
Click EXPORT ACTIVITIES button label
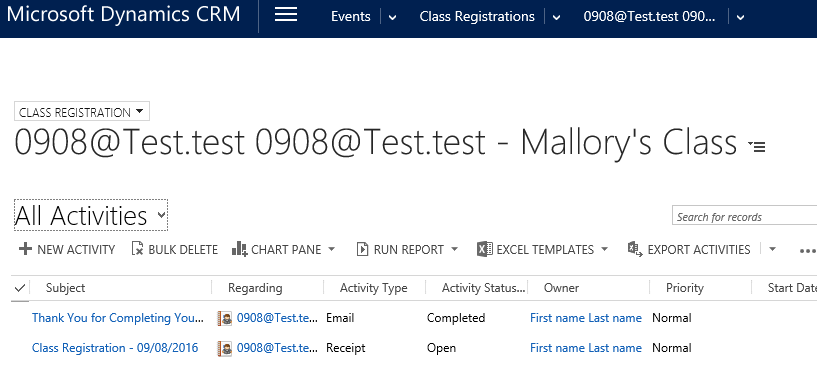point(699,250)
